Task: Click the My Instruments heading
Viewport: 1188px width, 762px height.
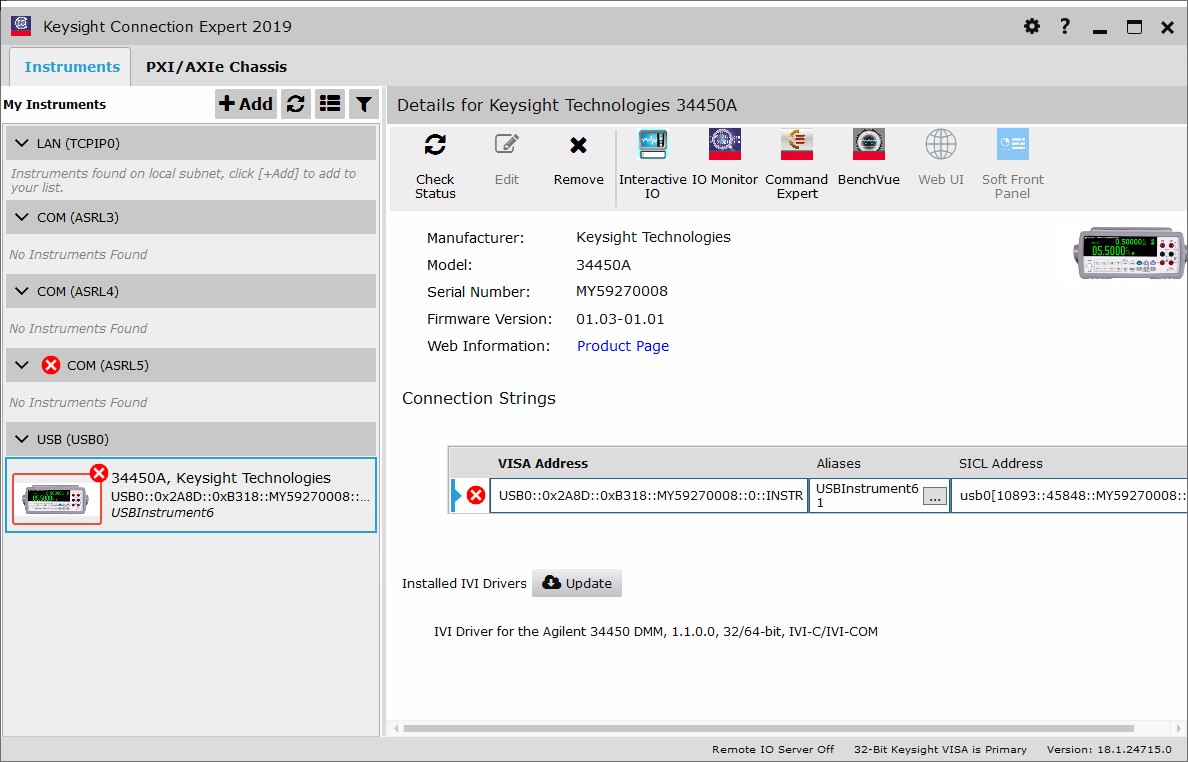Action: (x=55, y=105)
